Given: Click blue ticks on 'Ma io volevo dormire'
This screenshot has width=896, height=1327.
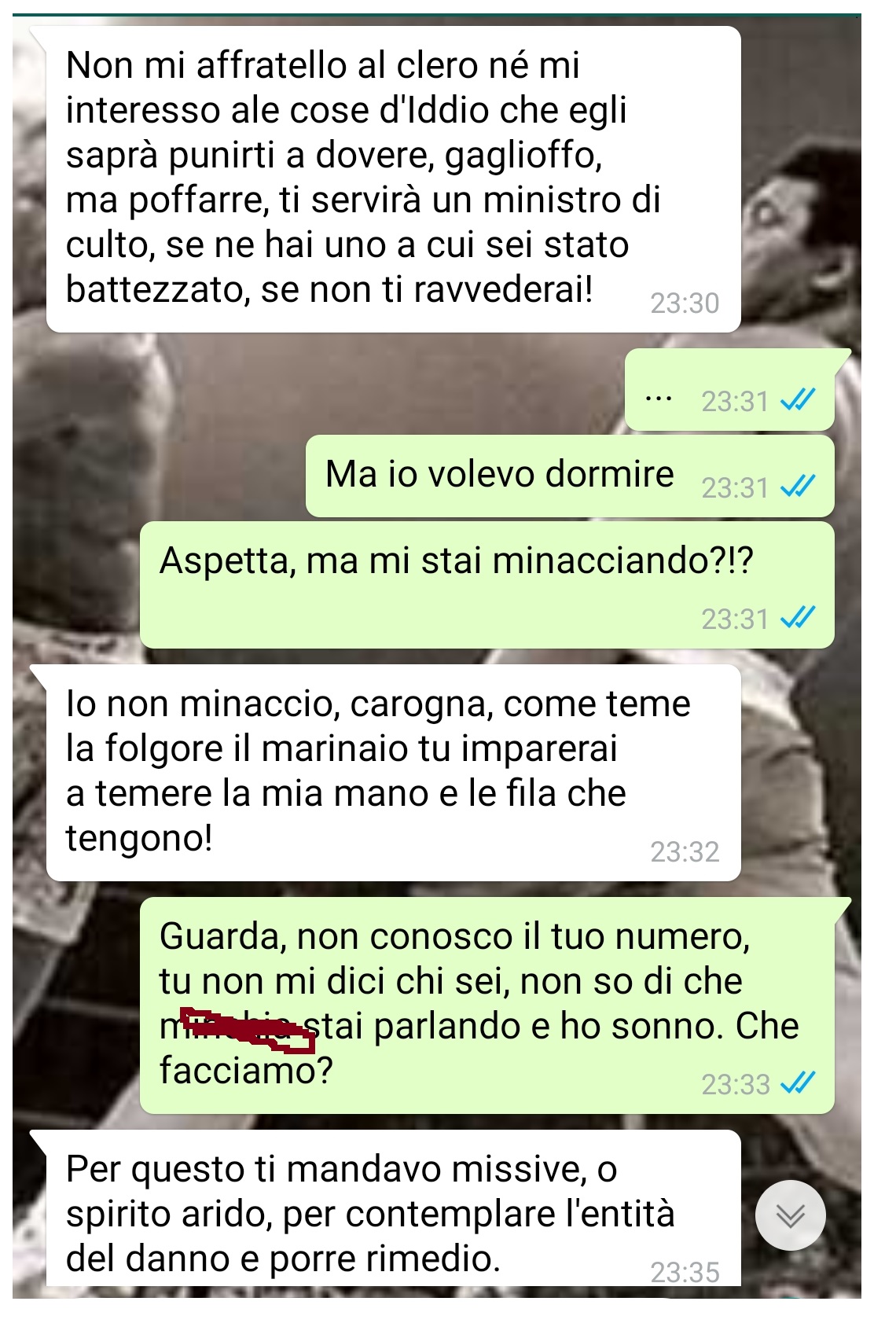Looking at the screenshot, I should coord(798,487).
